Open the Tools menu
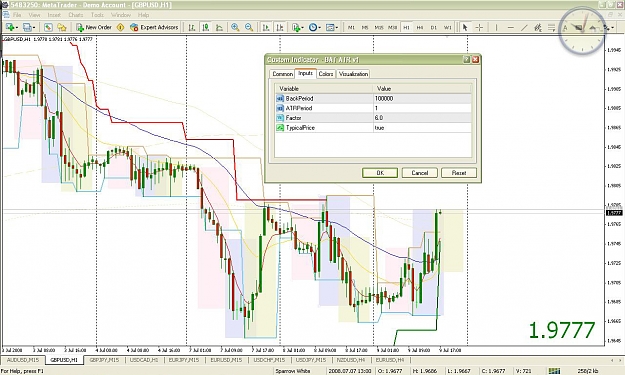 97,15
